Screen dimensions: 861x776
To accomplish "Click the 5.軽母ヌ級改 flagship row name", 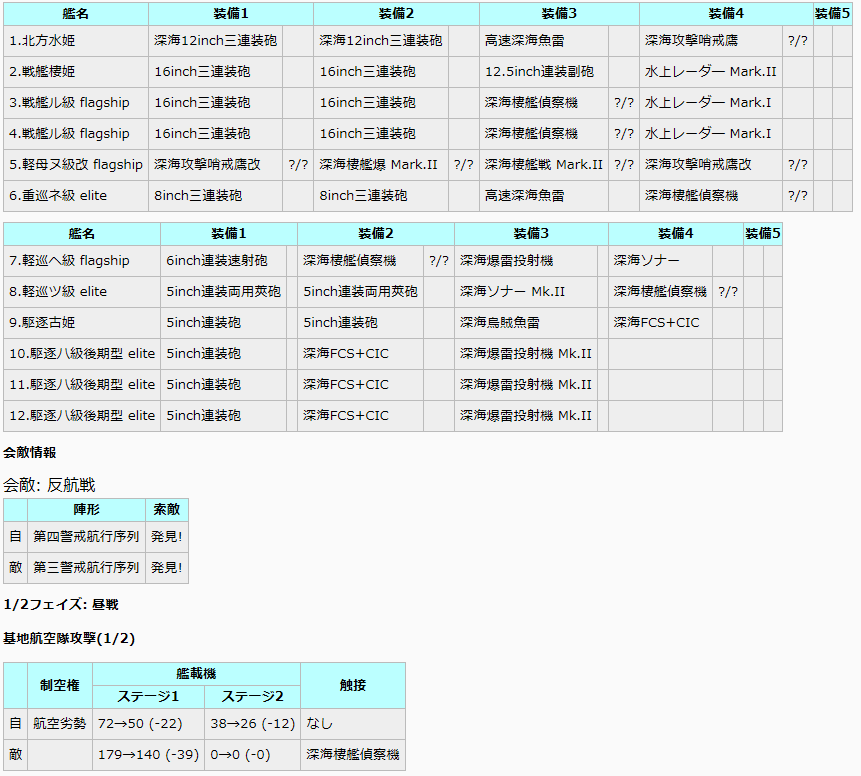I will [76, 165].
